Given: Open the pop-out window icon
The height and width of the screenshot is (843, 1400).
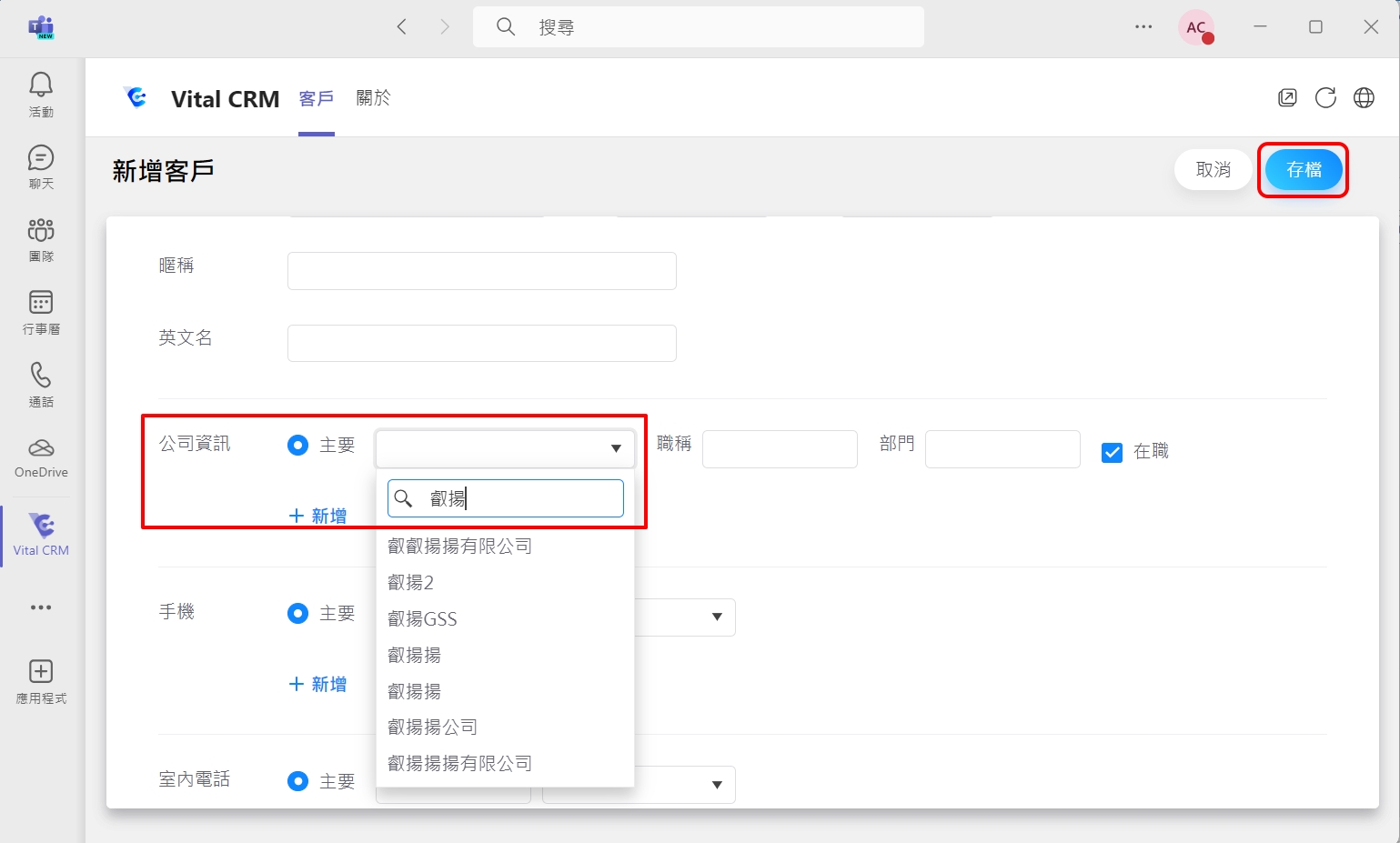Looking at the screenshot, I should [1287, 98].
